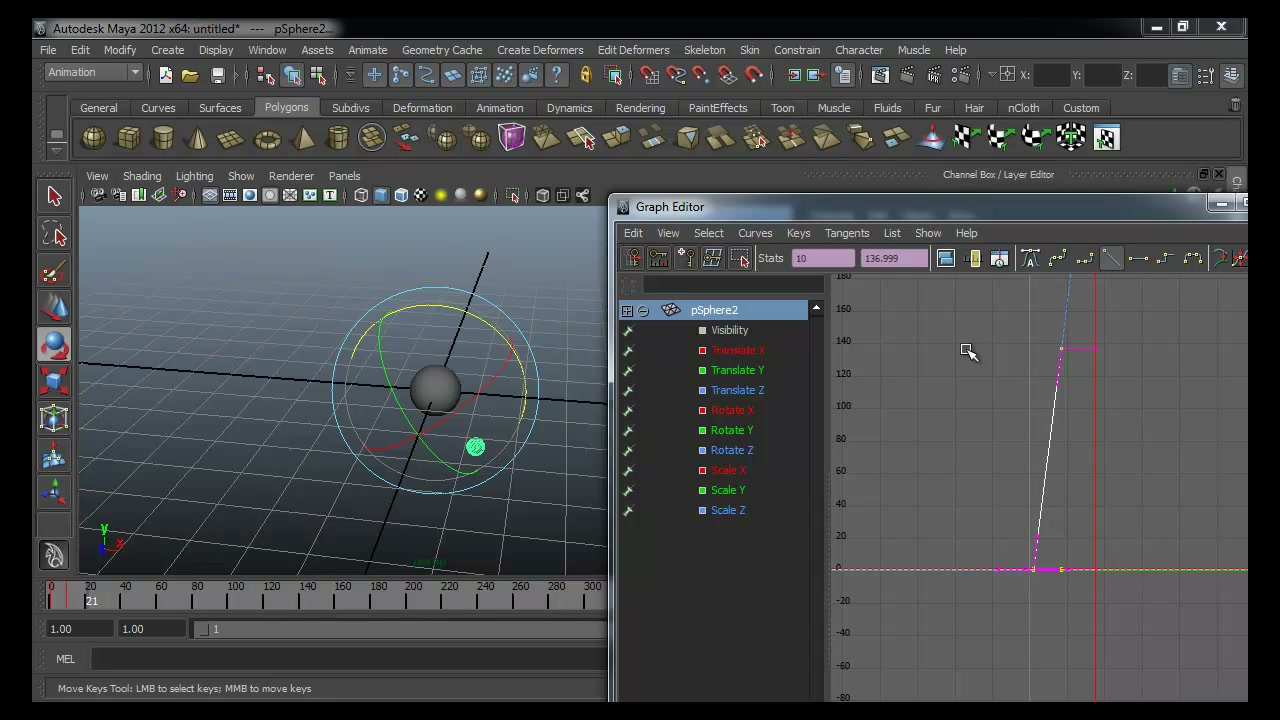
Task: Apply Stepped tangents in Graph Editor toolbar
Action: (1165, 259)
